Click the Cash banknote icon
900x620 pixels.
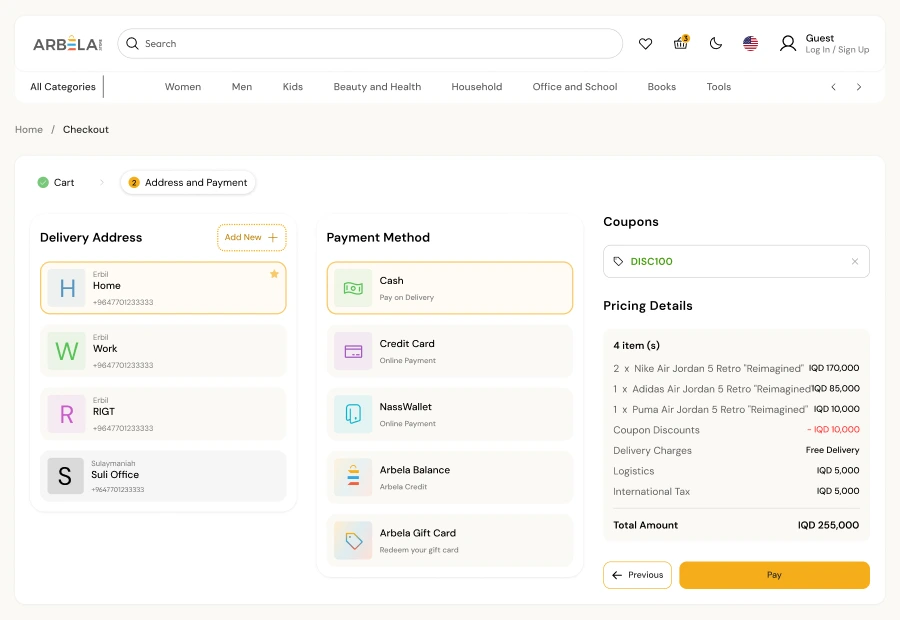(x=353, y=288)
